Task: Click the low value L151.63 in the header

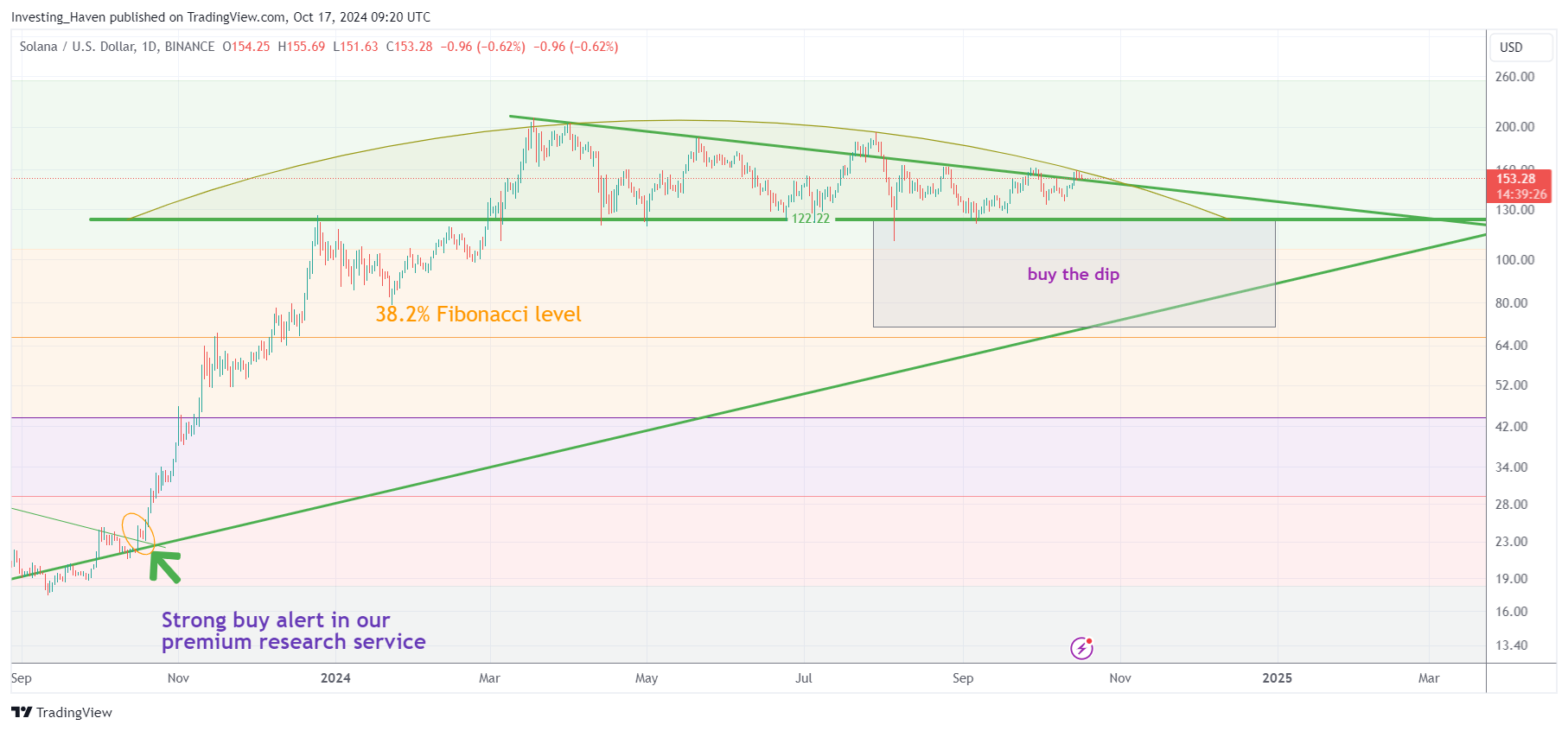Action: coord(356,47)
